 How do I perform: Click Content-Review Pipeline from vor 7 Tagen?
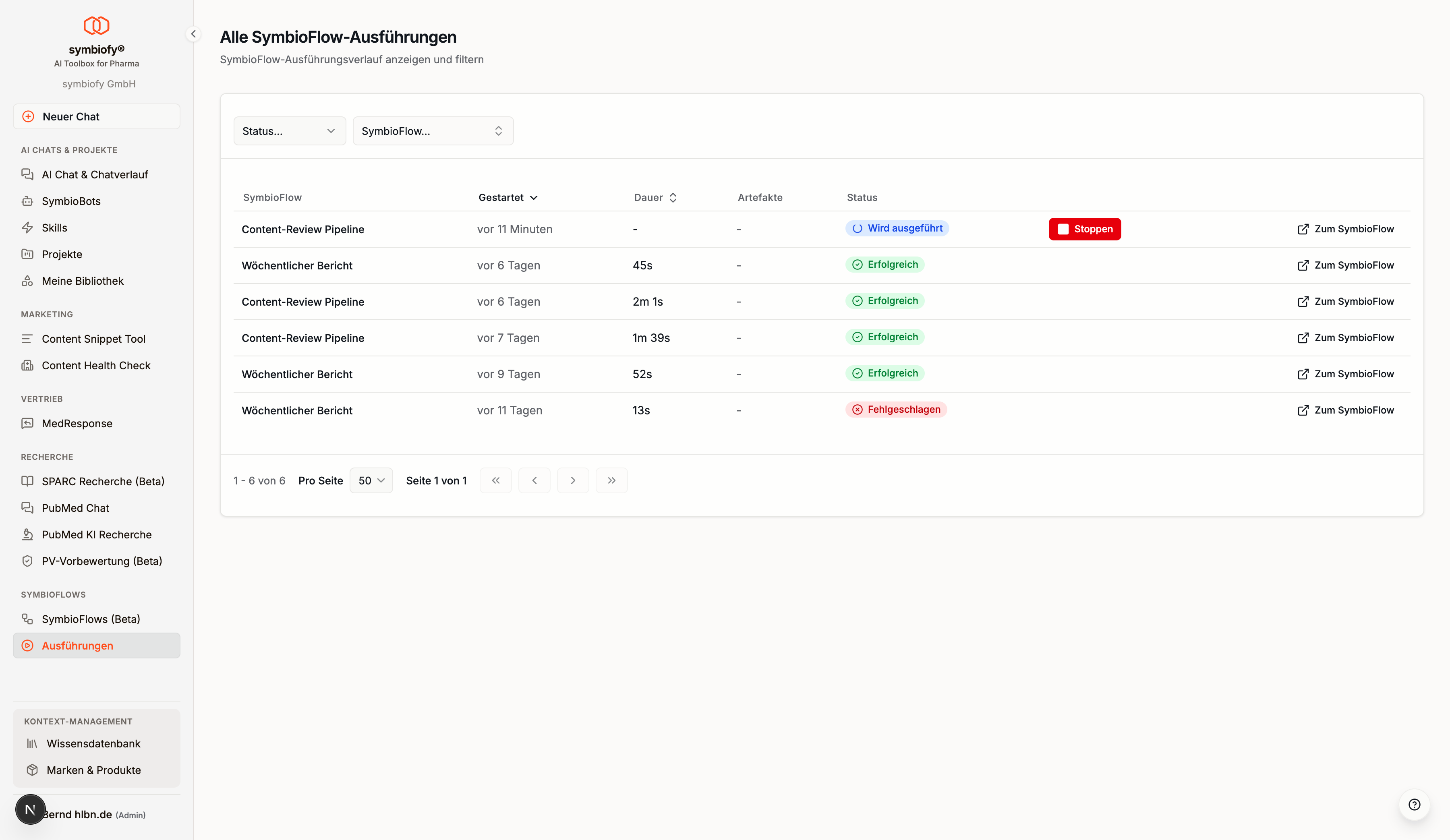[302, 338]
